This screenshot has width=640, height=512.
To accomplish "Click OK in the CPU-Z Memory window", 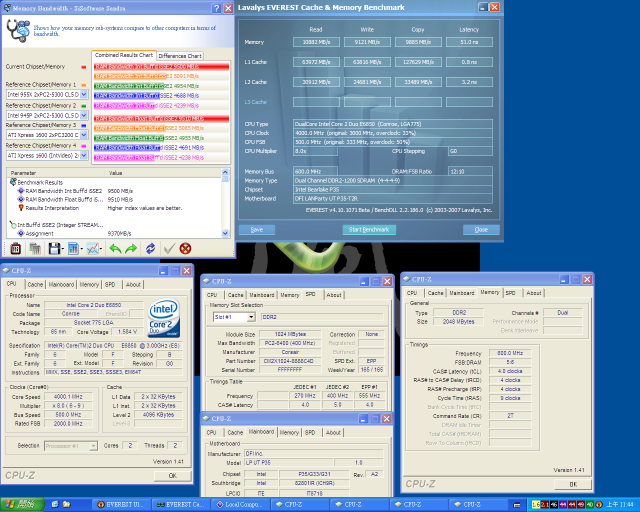I will point(573,484).
